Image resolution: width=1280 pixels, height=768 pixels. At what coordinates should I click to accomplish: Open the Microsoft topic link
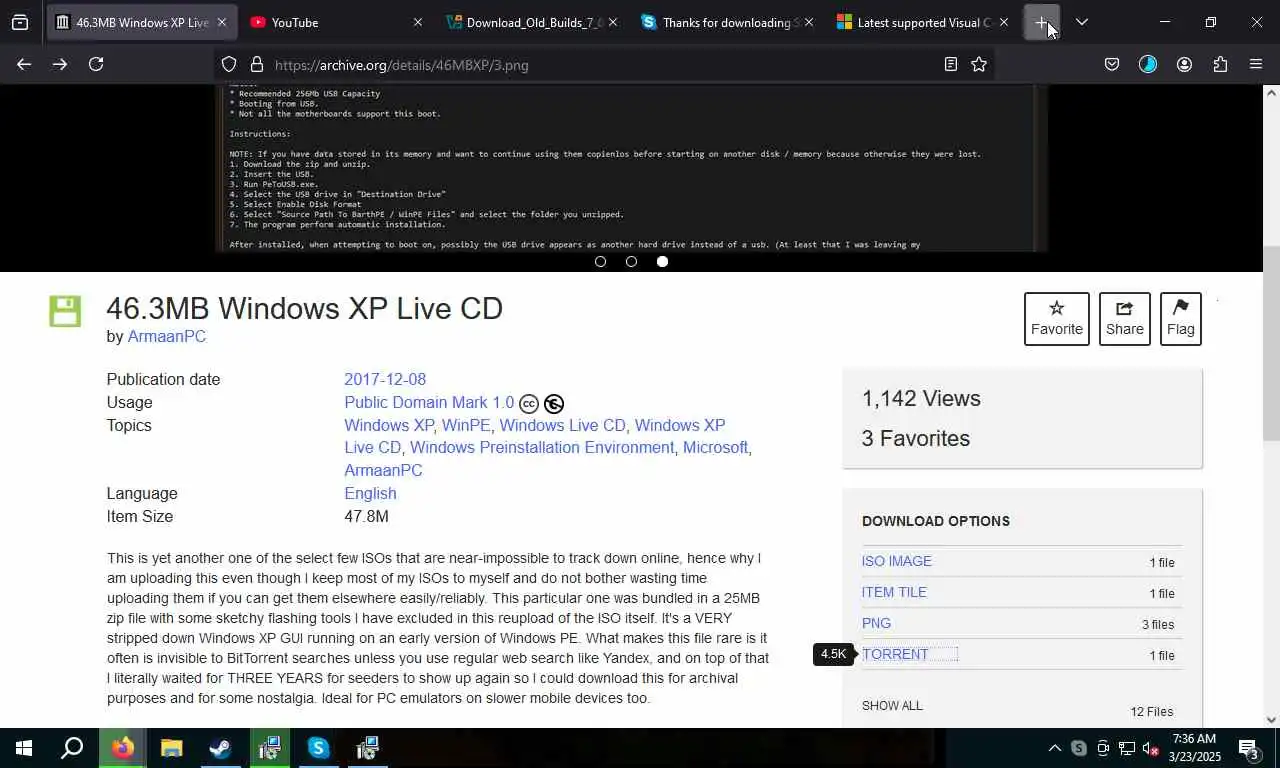click(715, 447)
